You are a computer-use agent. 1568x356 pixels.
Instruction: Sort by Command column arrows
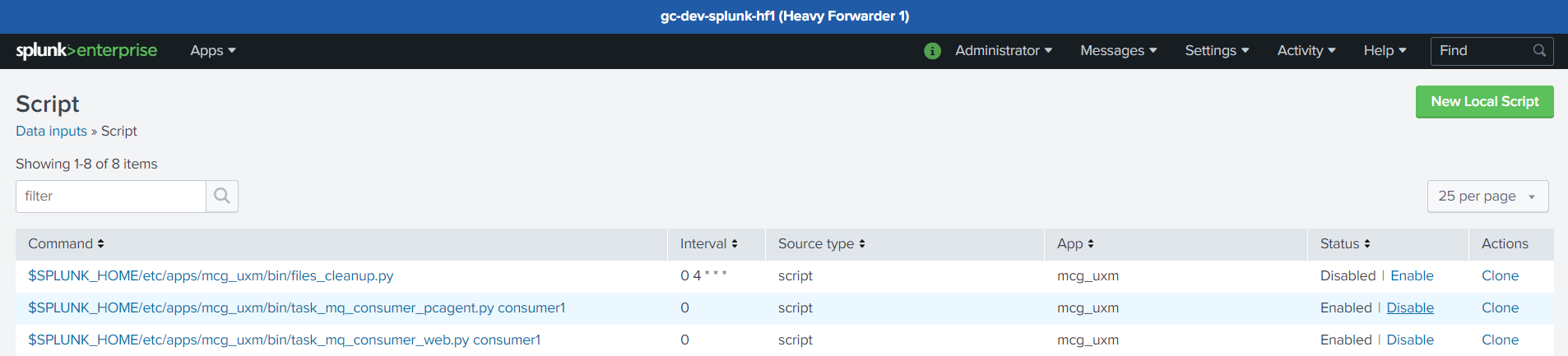click(100, 244)
